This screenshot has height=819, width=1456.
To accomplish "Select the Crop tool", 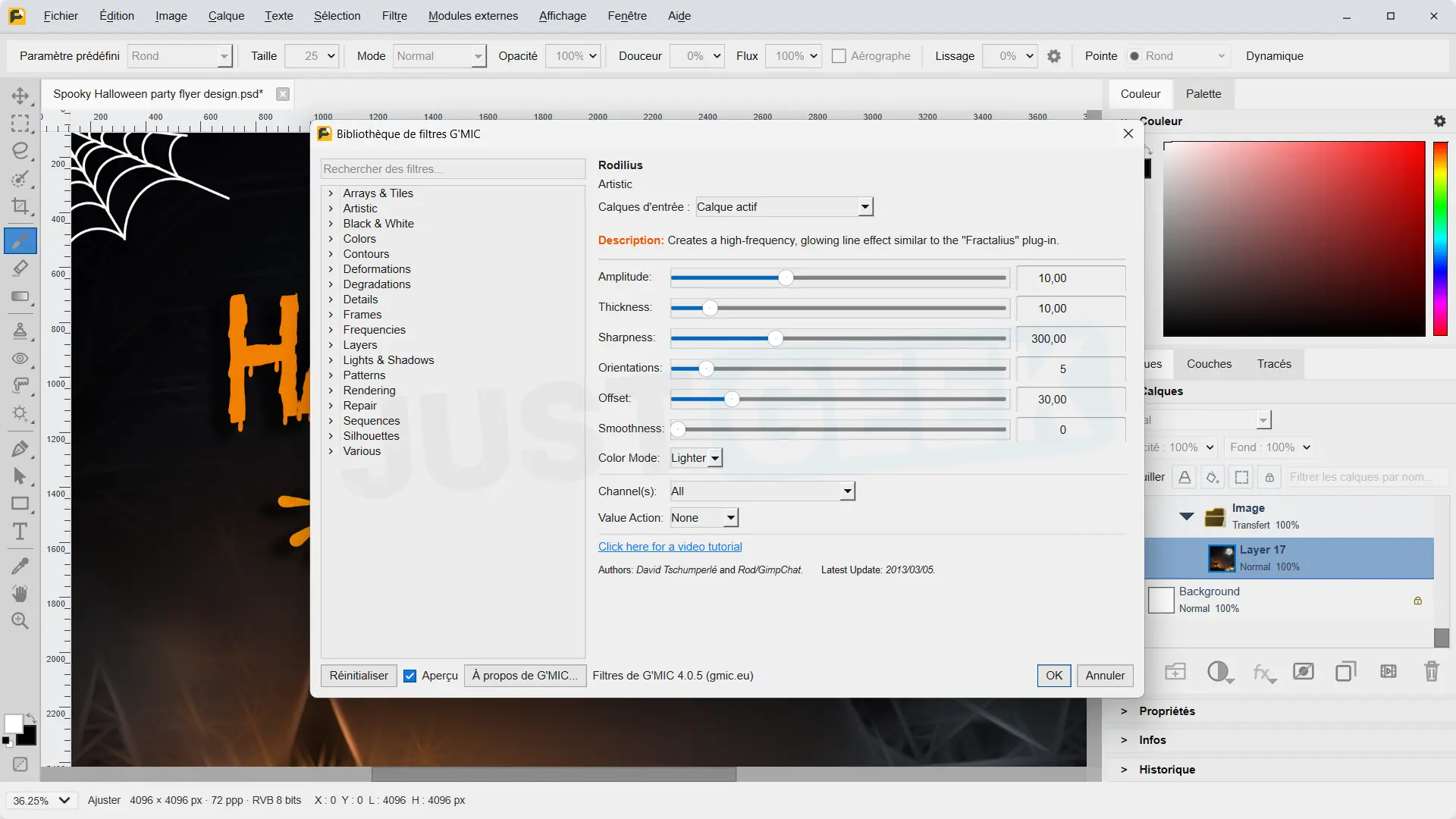I will coord(20,206).
